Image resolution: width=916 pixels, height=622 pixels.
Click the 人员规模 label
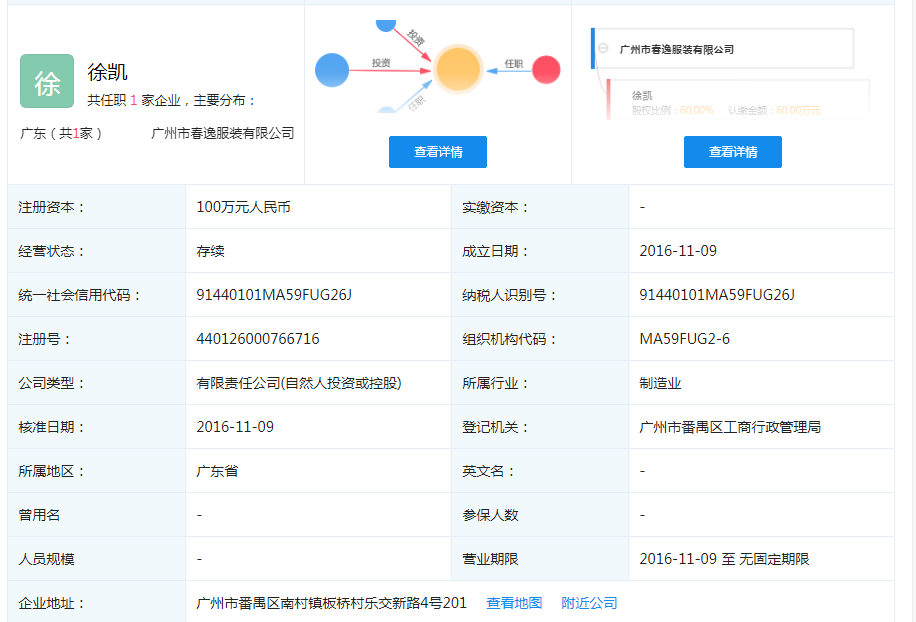coord(46,559)
